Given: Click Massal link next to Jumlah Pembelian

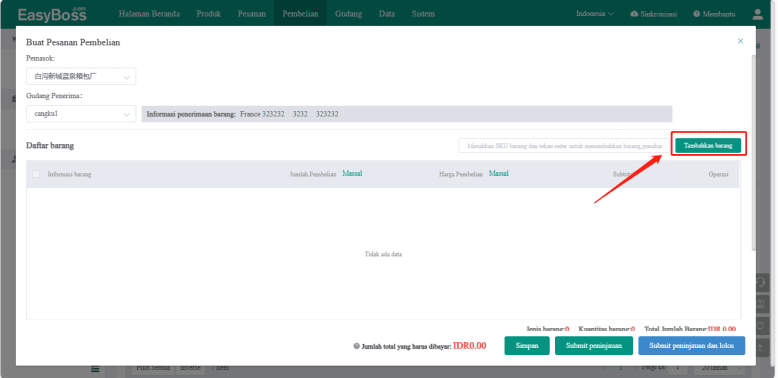Looking at the screenshot, I should [352, 174].
